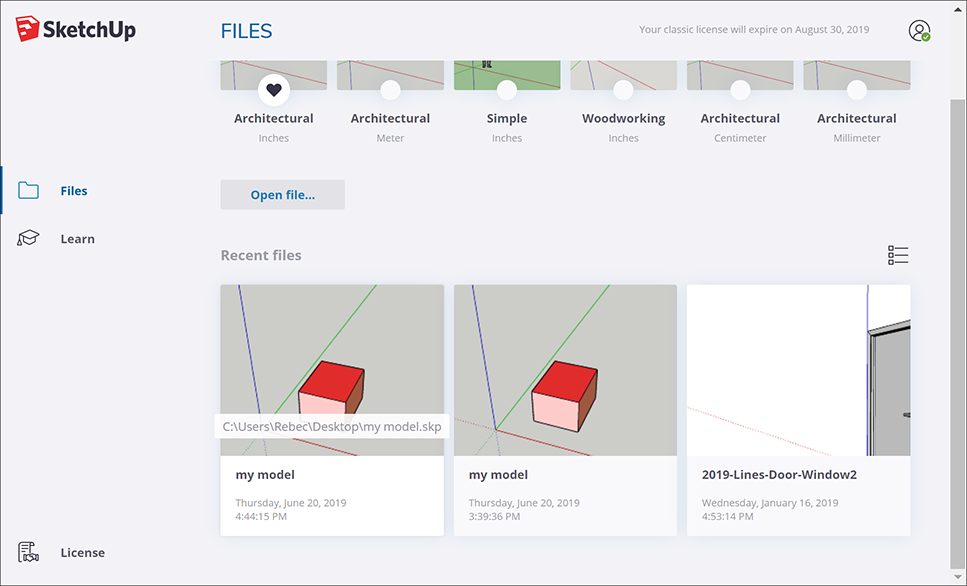Toggle favorite on Woodworking Inches template
This screenshot has width=967, height=586.
pos(623,90)
